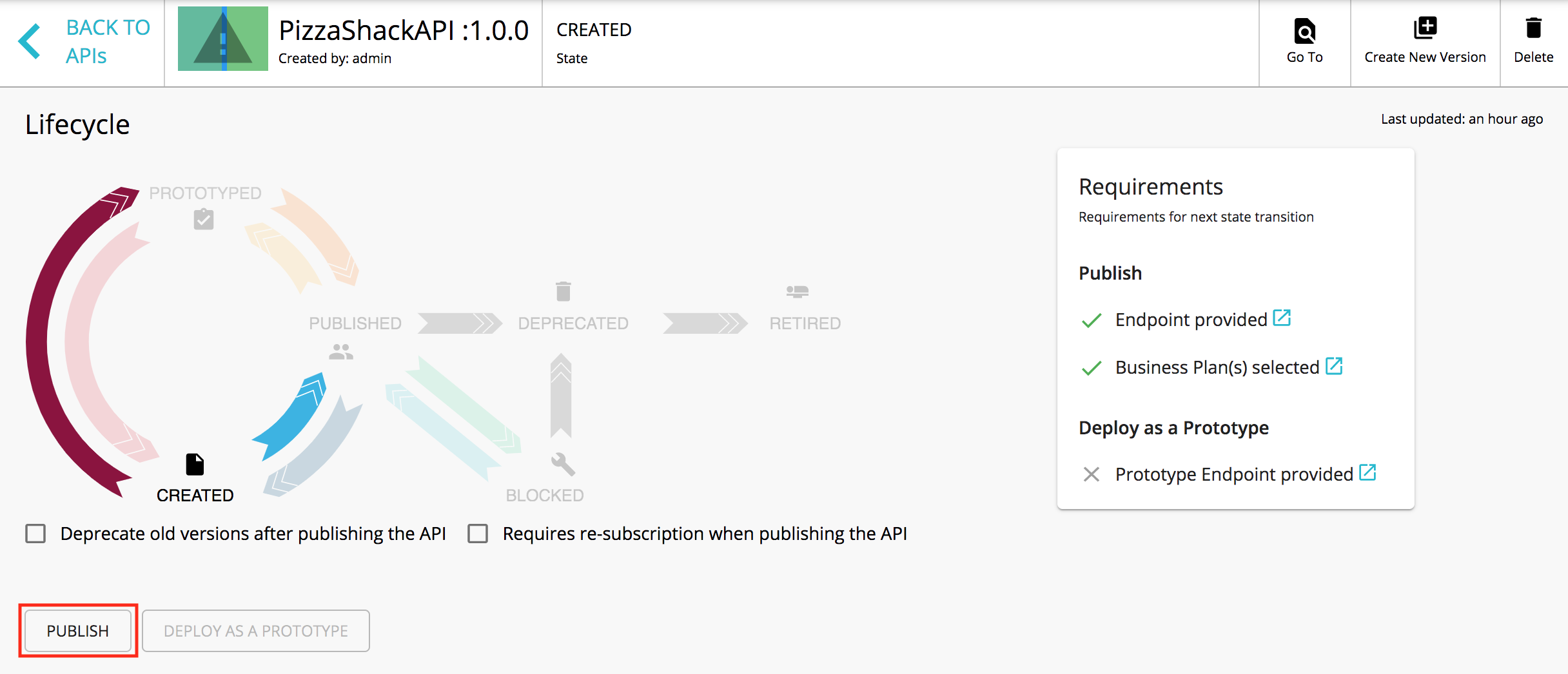Screen dimensions: 1568x674
Task: Click the DEPLOY AS A PROTOTYPE button
Action: click(255, 631)
